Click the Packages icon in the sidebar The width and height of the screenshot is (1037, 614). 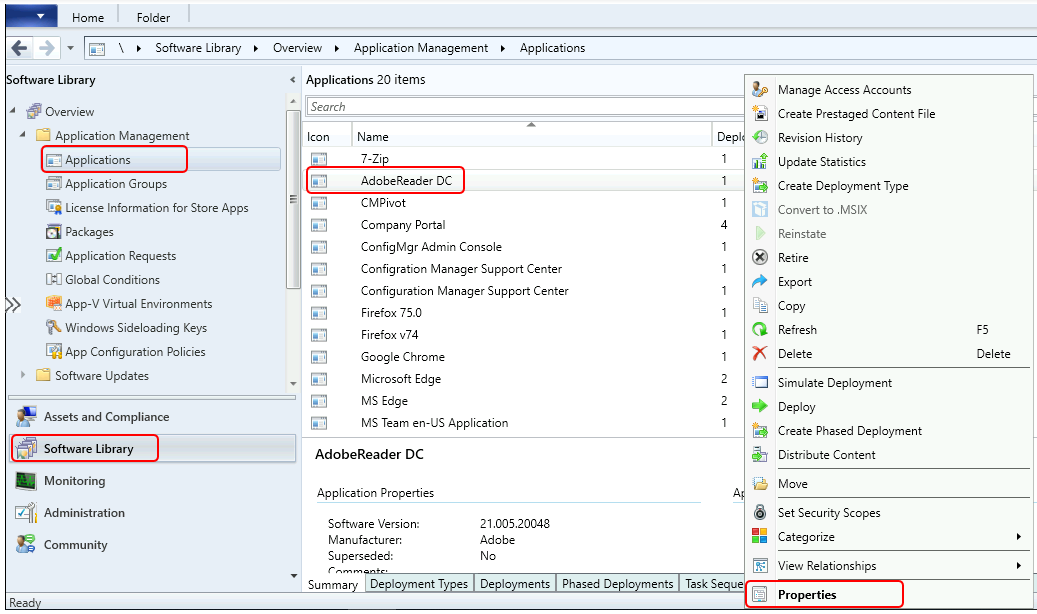[x=53, y=232]
